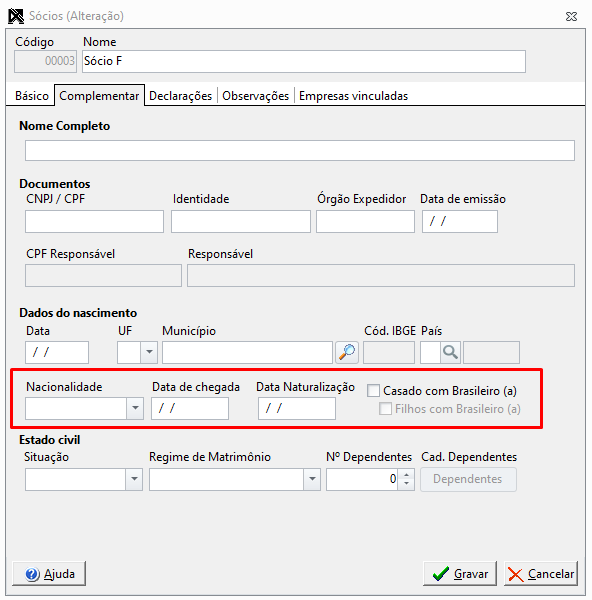Switch to the Básico tab
The height and width of the screenshot is (600, 592).
32,96
